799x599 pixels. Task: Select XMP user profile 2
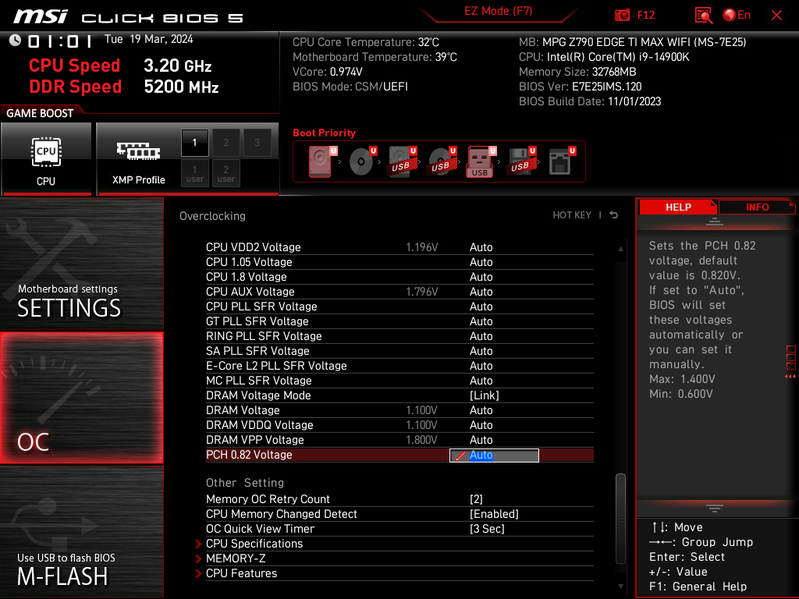[226, 173]
